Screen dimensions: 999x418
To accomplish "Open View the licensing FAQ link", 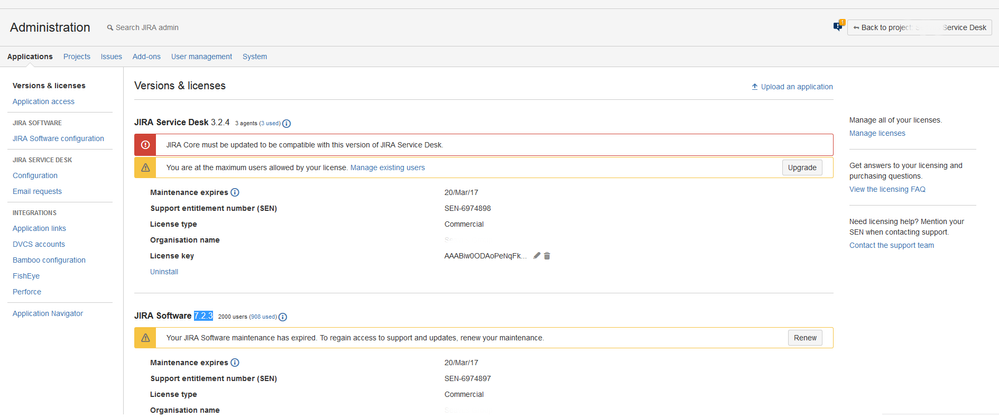I will (x=888, y=189).
